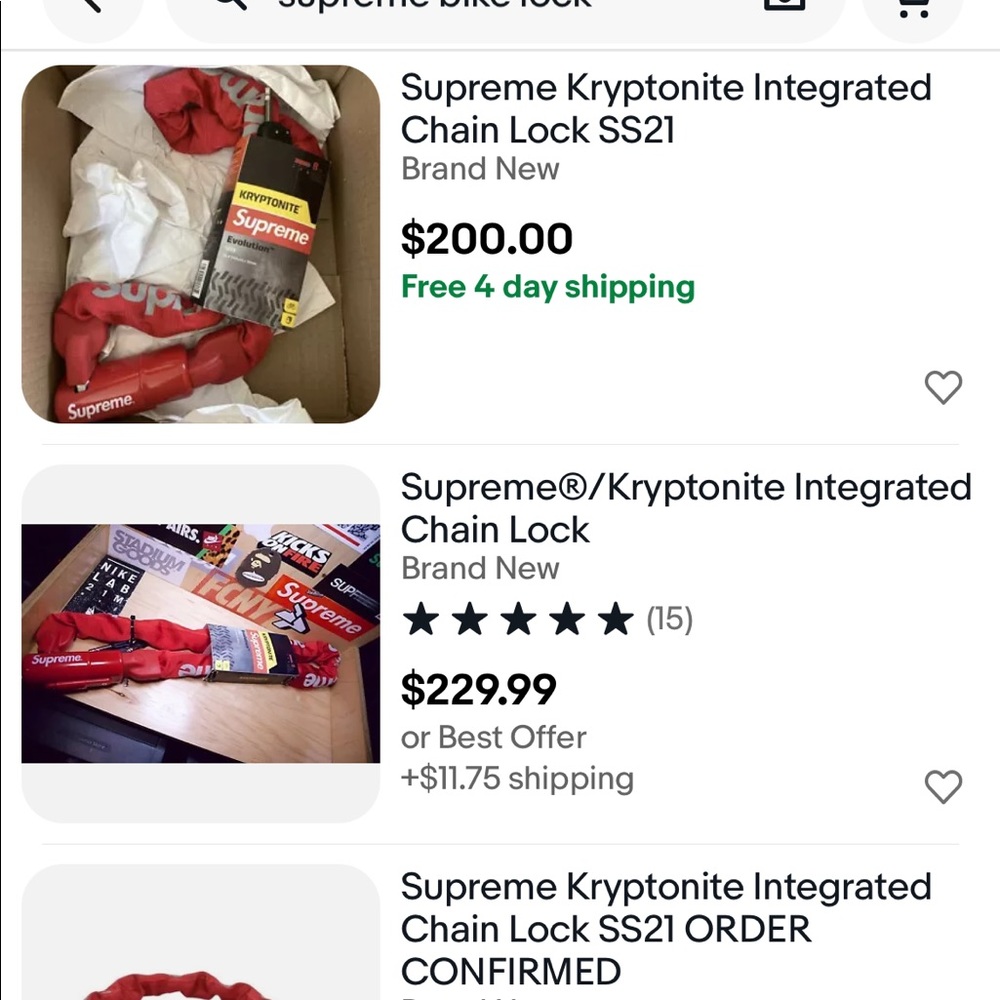The image size is (1000, 1000).
Task: Heart the $229.99 chain lock listing
Action: 944,788
